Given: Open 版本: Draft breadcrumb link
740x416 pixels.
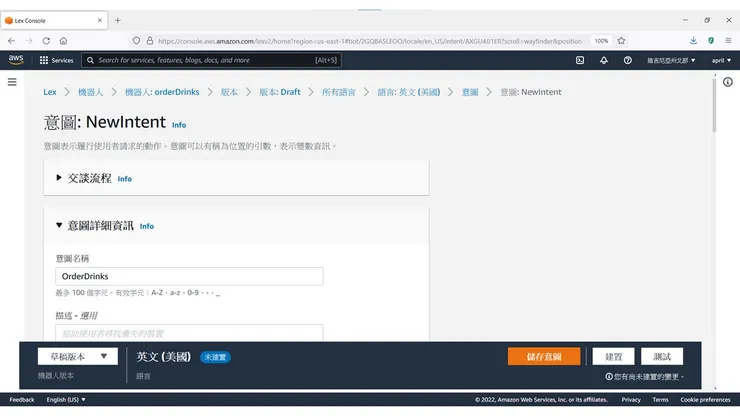Looking at the screenshot, I should [280, 92].
